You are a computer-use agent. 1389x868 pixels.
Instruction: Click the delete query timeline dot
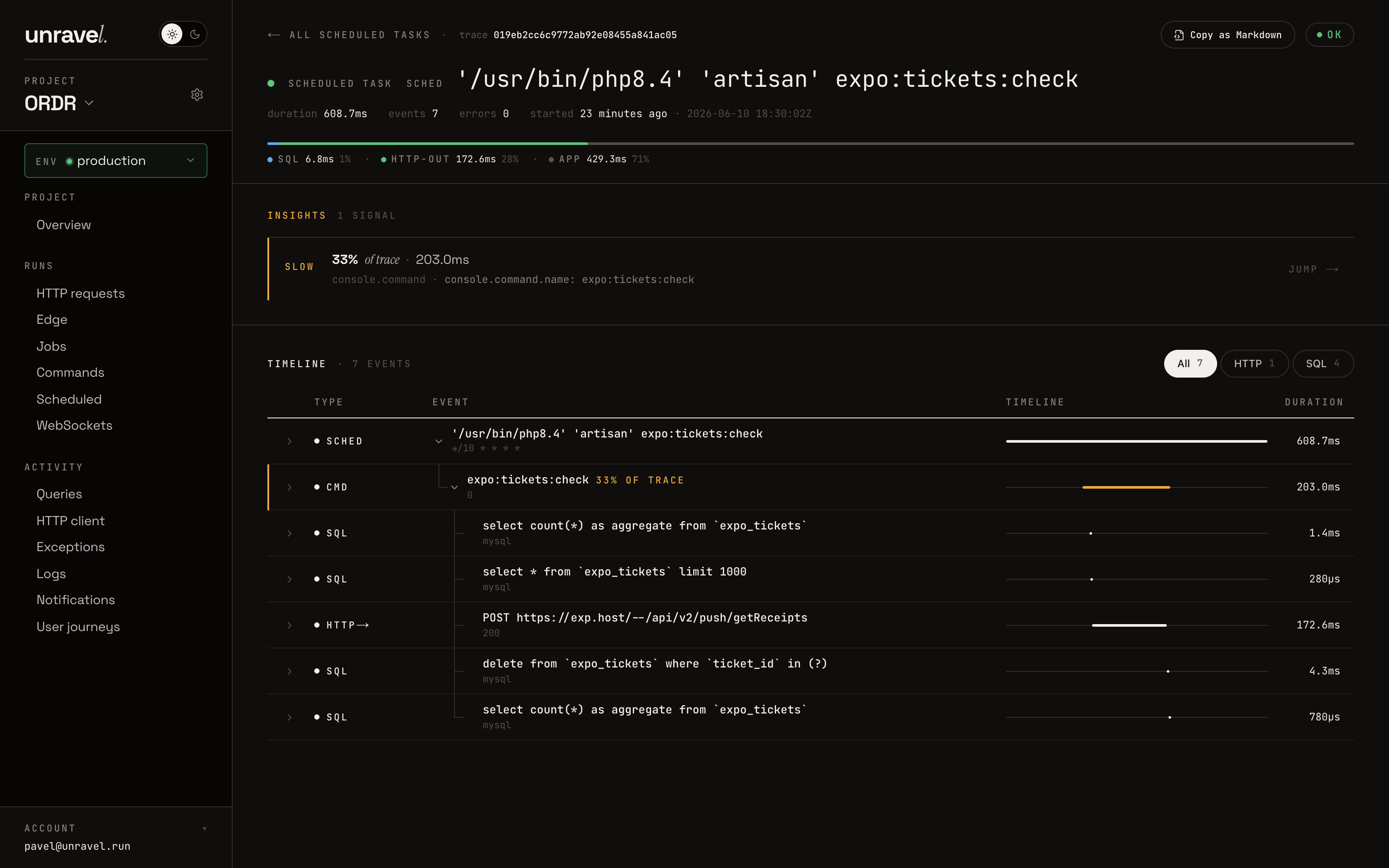[x=1168, y=671]
